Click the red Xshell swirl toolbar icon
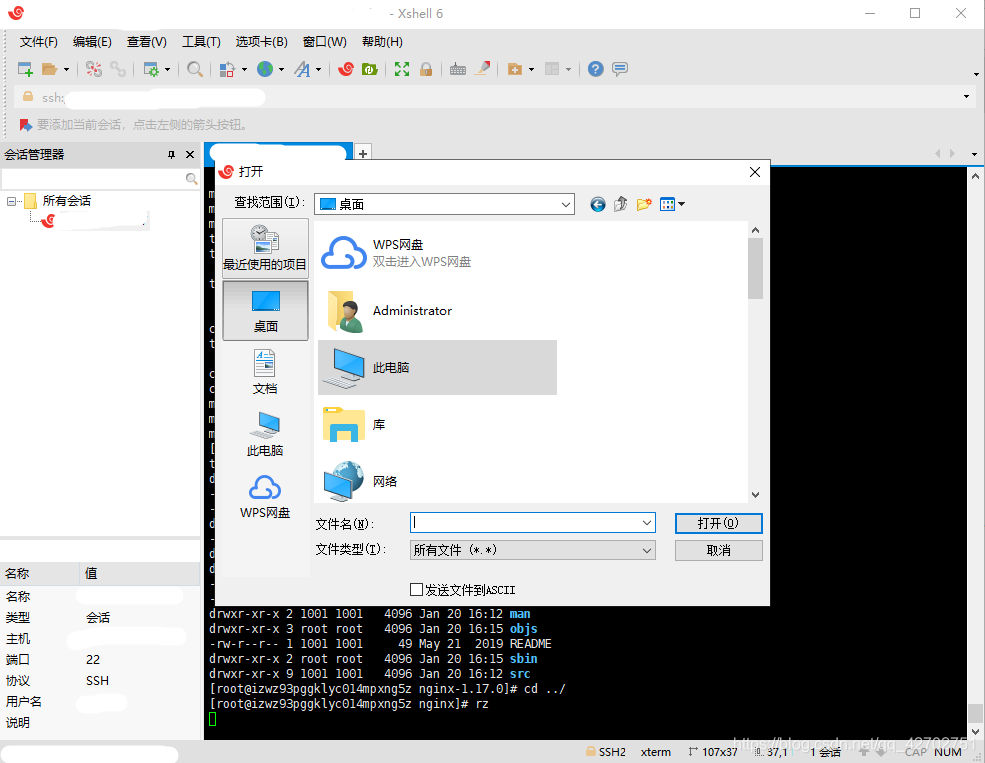This screenshot has height=763, width=985. pyautogui.click(x=346, y=69)
